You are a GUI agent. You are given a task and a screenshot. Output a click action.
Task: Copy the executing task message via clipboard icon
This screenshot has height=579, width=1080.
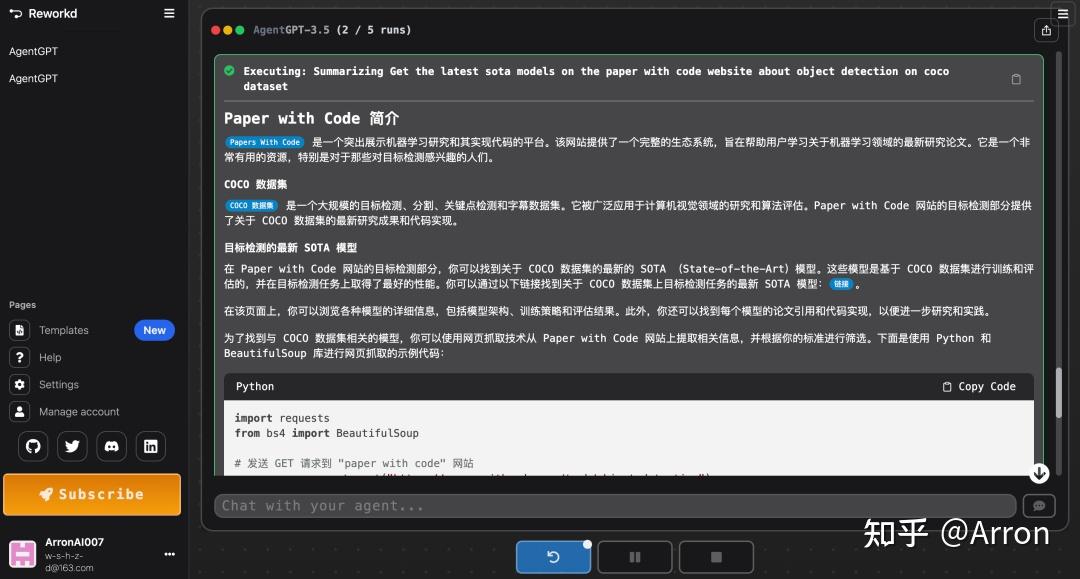point(1016,79)
